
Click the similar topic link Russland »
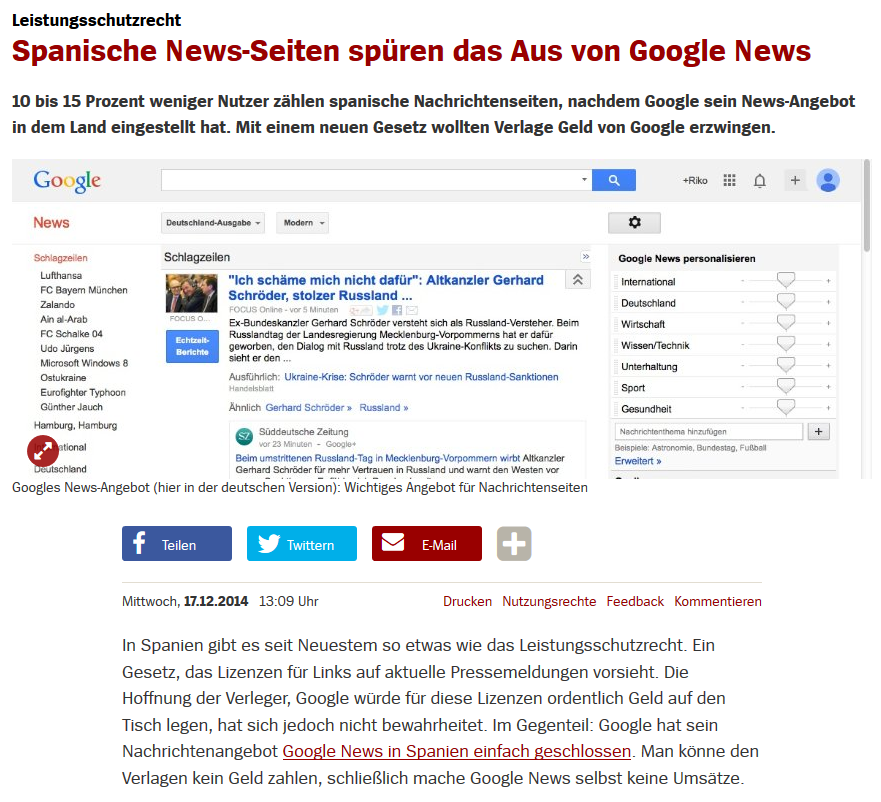tap(384, 407)
